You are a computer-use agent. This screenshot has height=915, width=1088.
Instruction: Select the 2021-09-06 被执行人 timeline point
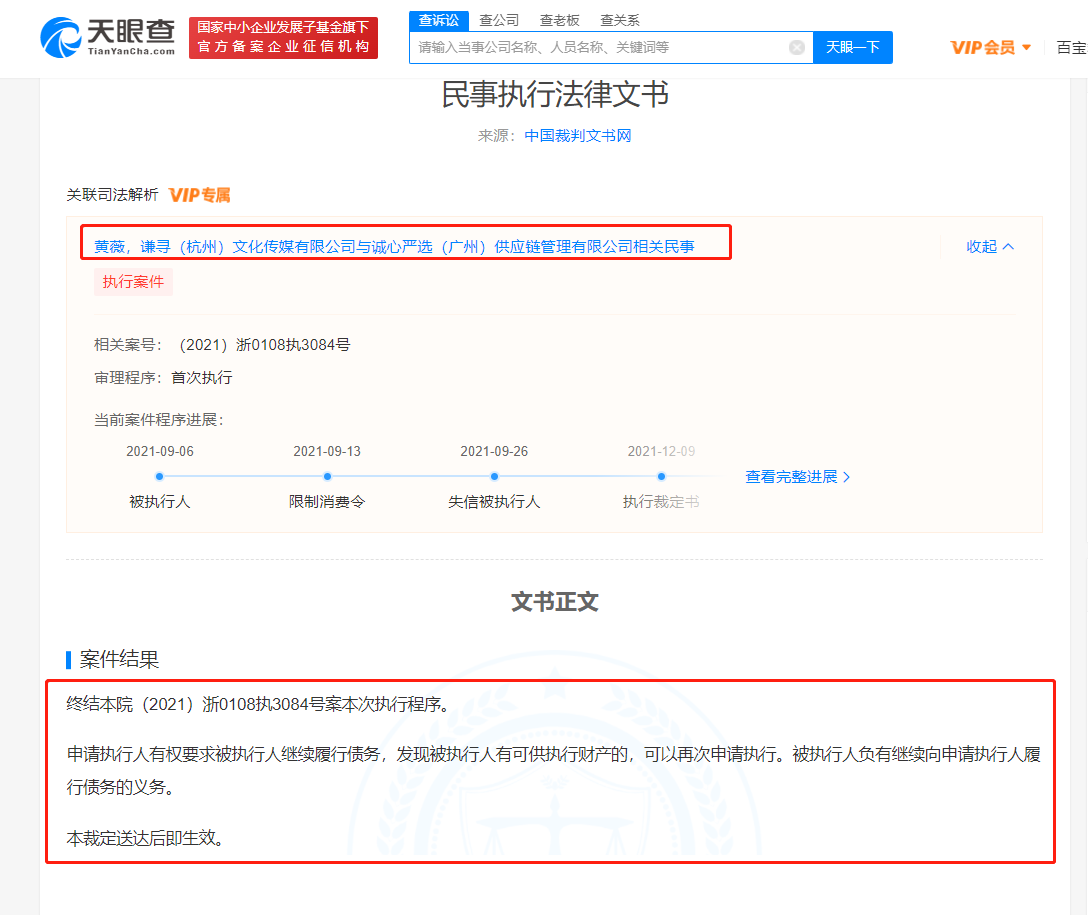(160, 477)
